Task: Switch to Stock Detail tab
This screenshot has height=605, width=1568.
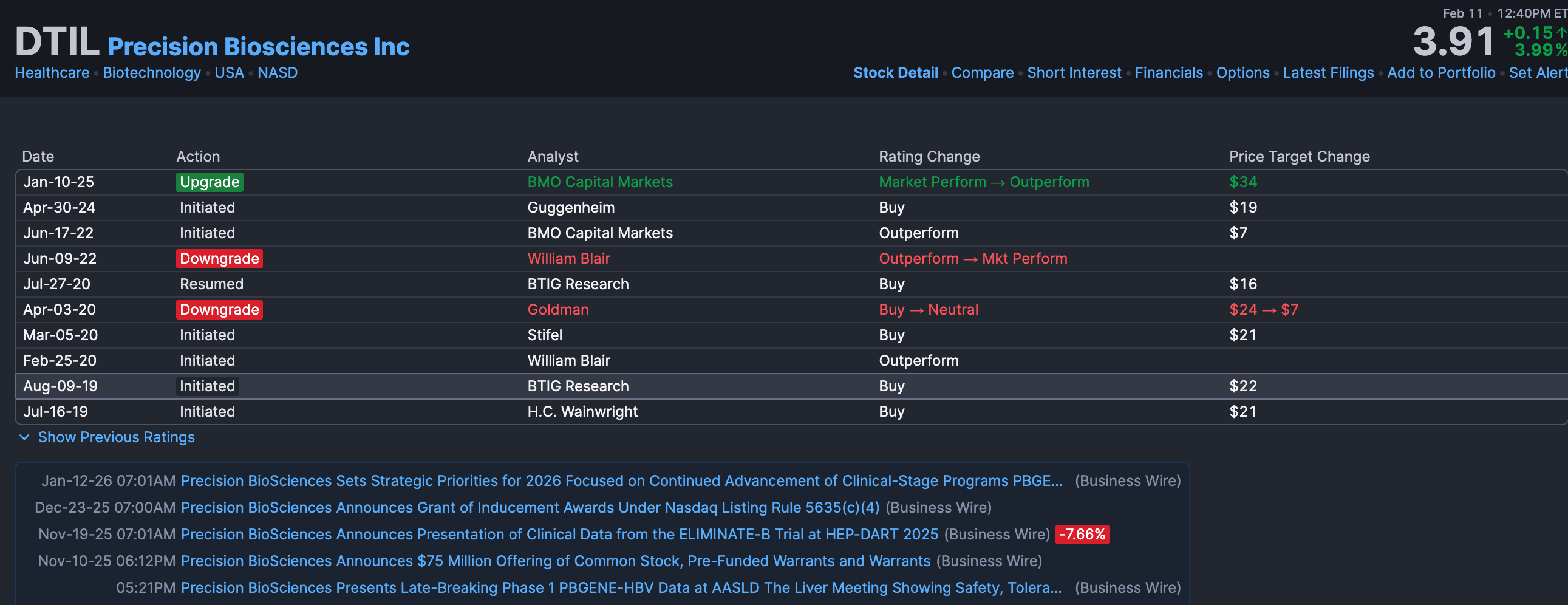Action: (x=895, y=73)
